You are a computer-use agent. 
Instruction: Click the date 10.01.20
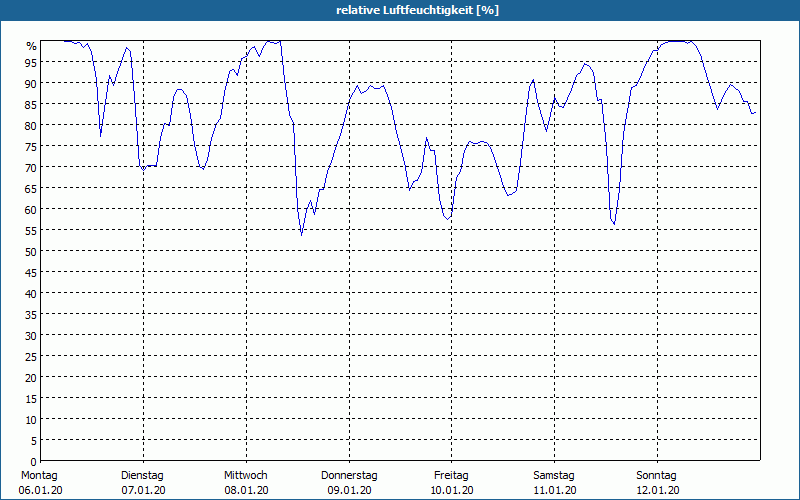[x=452, y=491]
